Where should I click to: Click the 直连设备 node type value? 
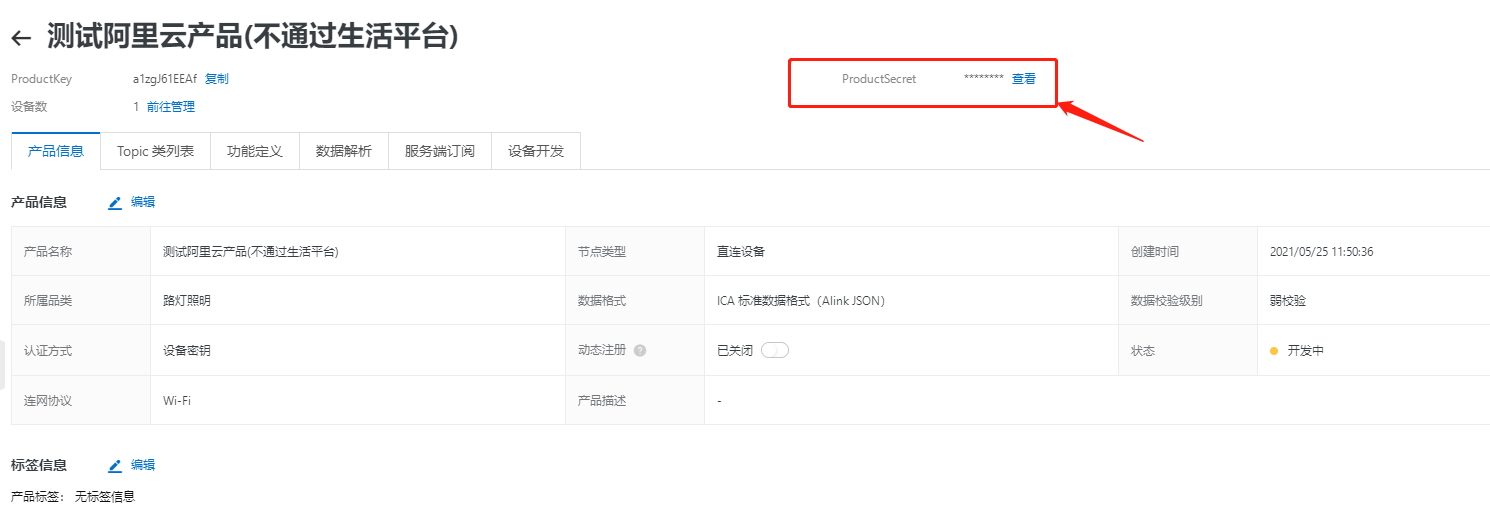741,252
